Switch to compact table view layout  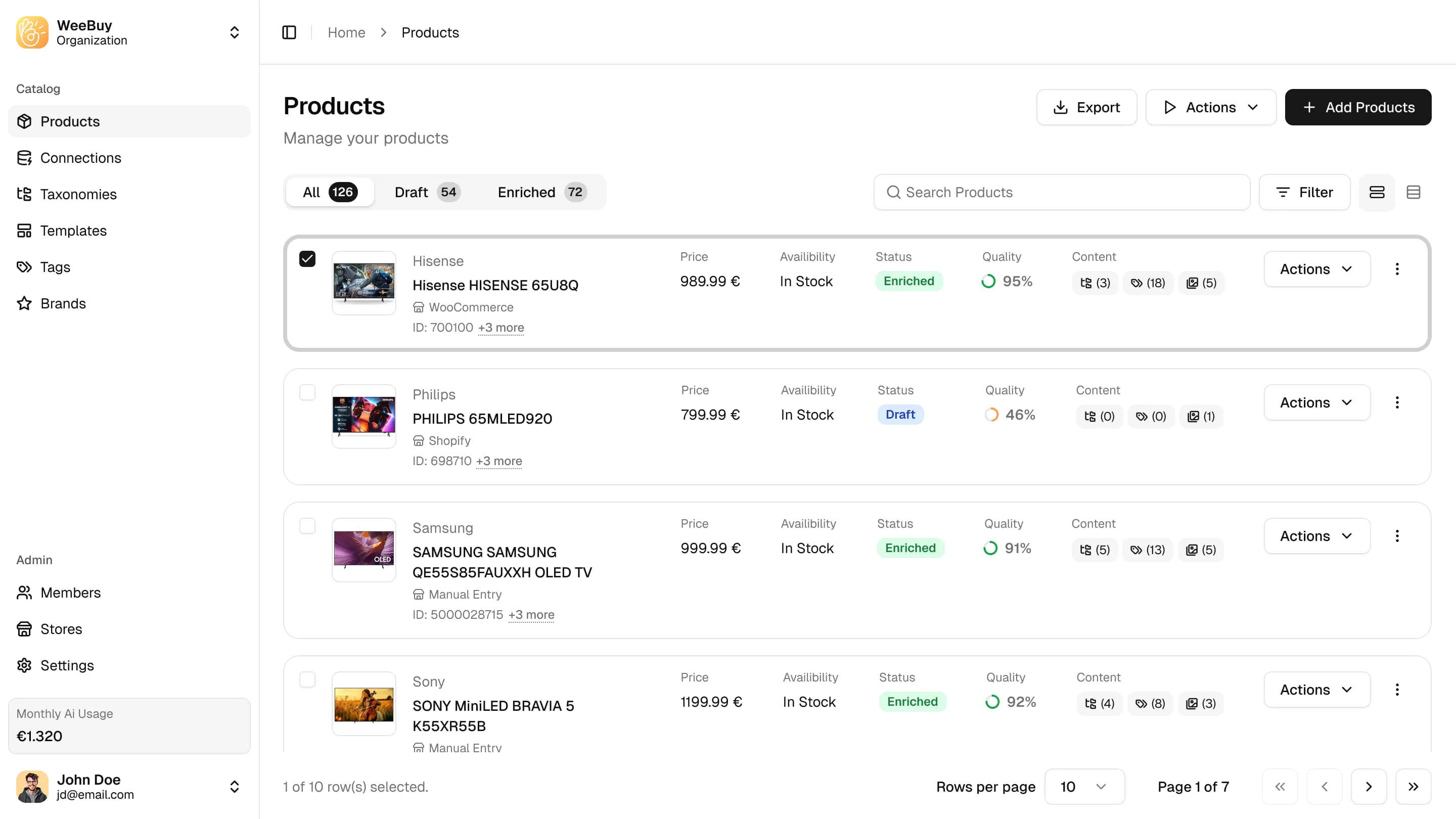pyautogui.click(x=1414, y=192)
